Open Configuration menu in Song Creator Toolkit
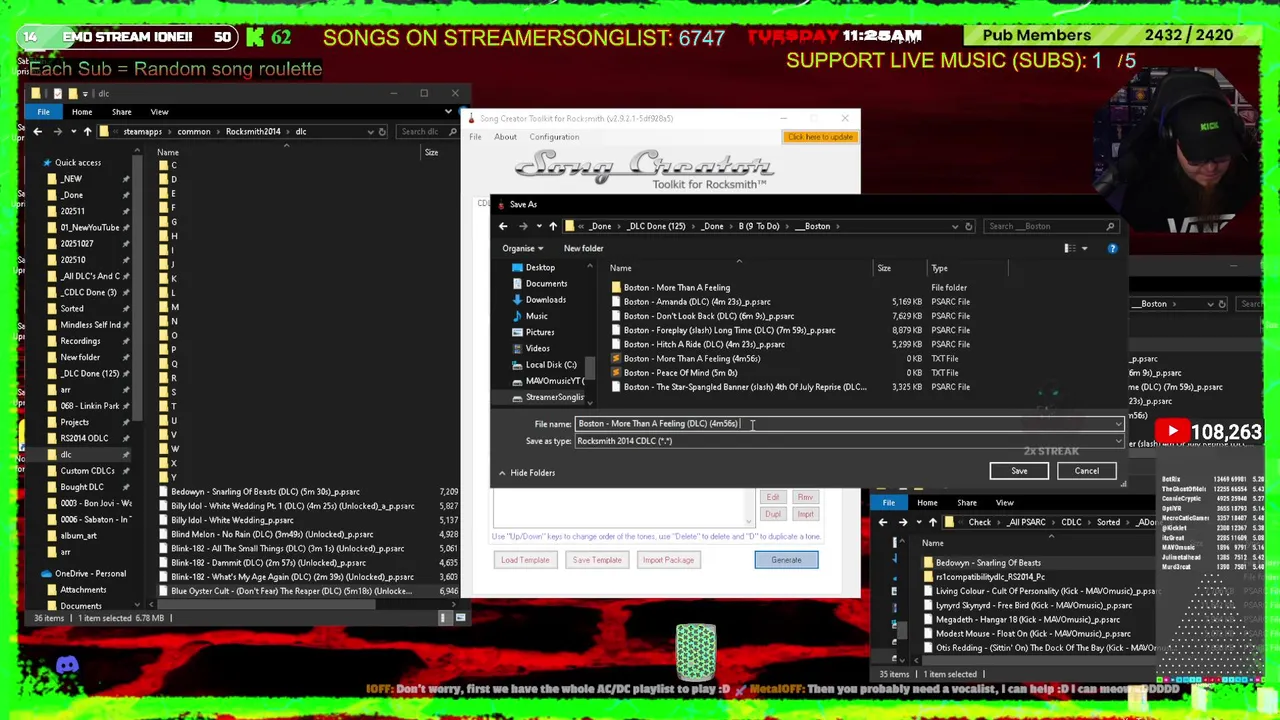Image resolution: width=1280 pixels, height=720 pixels. click(554, 137)
